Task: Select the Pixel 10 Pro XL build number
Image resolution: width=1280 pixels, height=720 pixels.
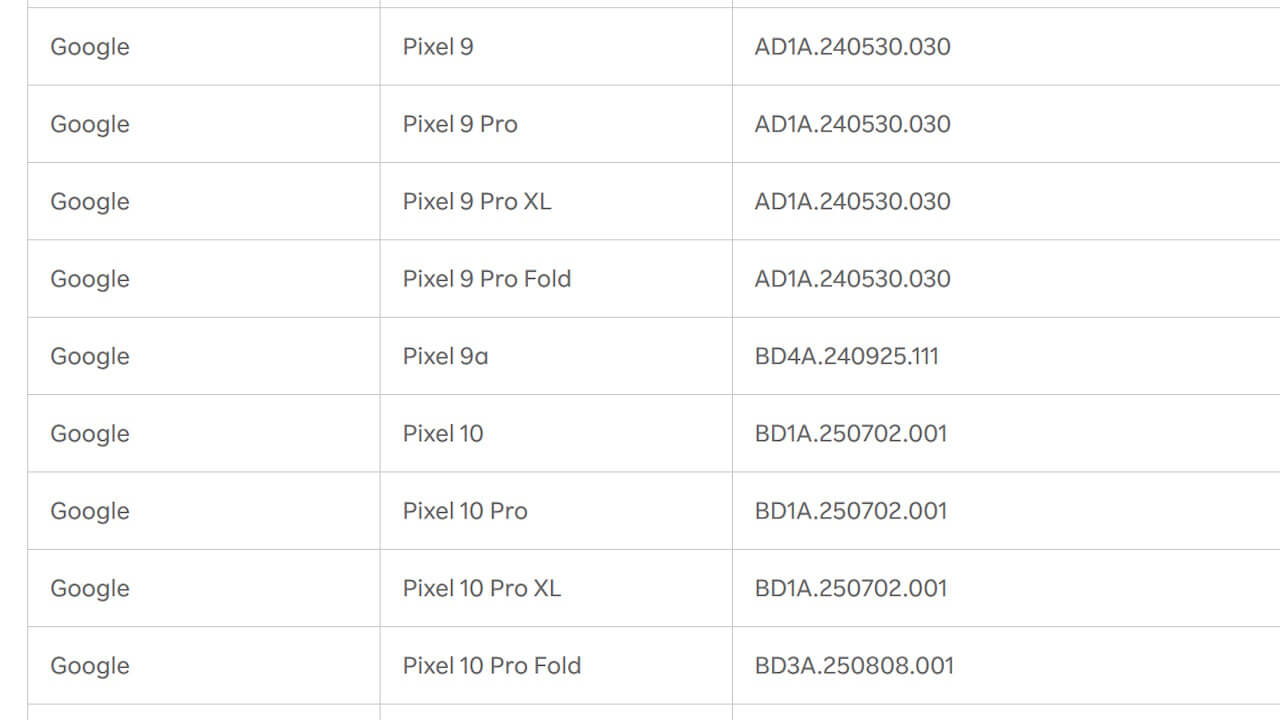Action: [851, 588]
